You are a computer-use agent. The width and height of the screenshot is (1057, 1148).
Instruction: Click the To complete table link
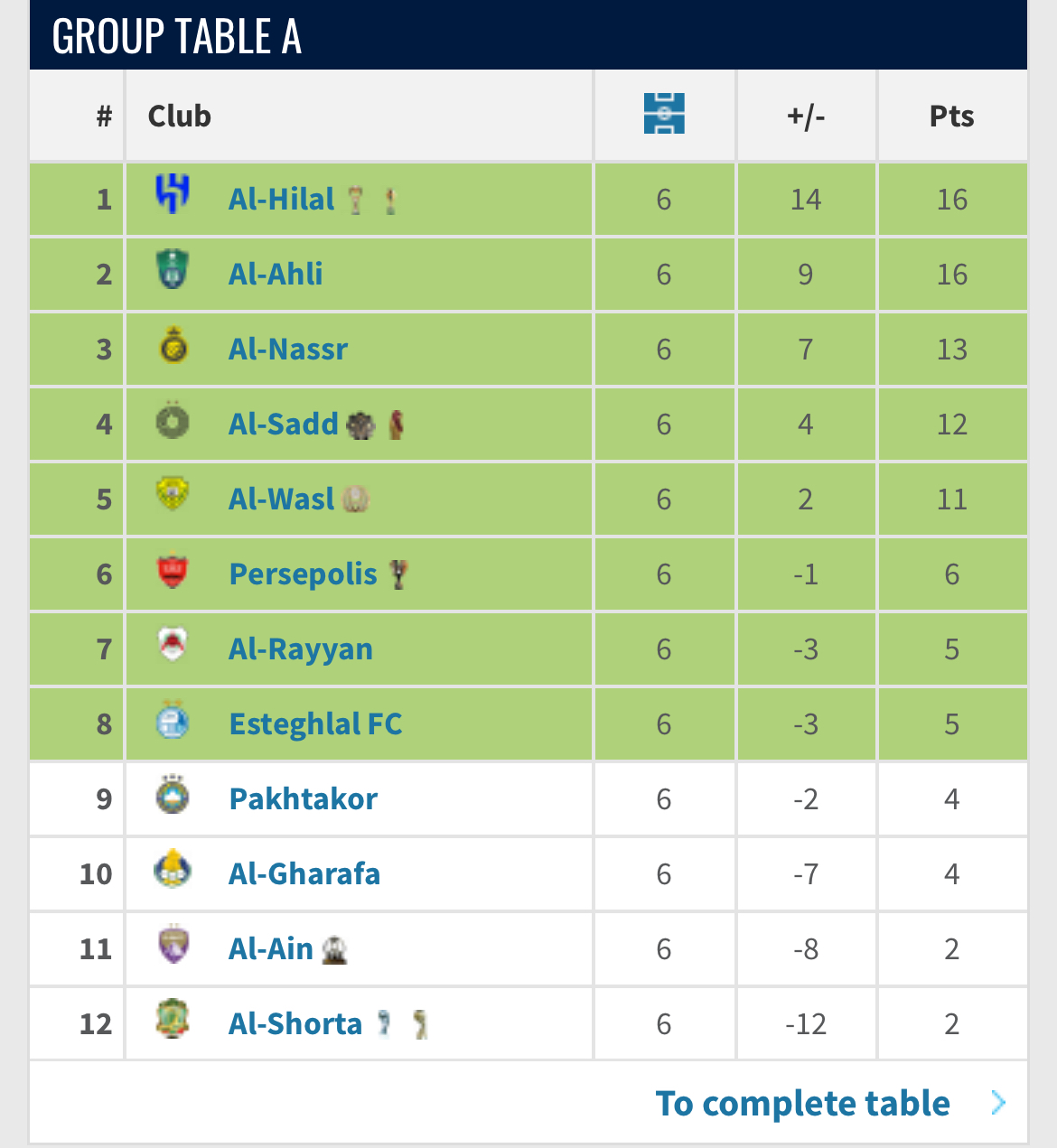click(x=803, y=1103)
